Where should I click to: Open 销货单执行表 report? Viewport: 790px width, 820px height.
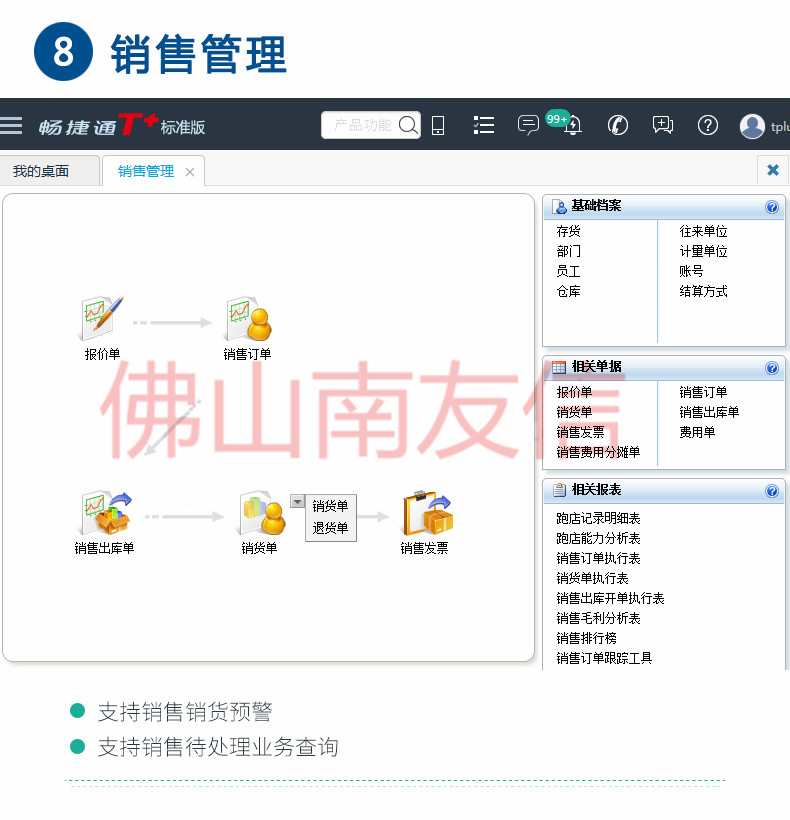[x=592, y=578]
